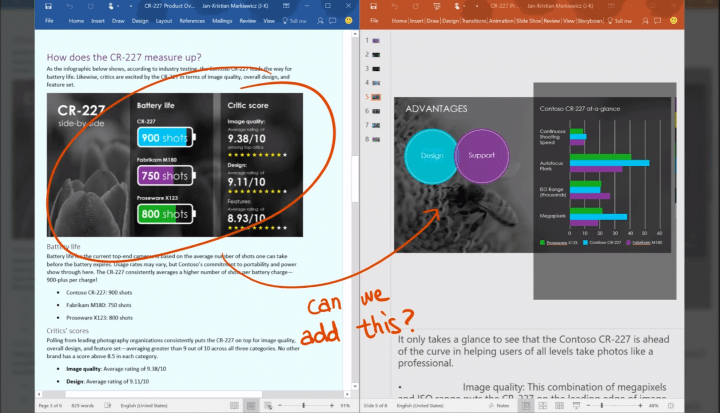Select slide 4 thumbnail in PowerPoint
Screen dimensions: 720x413
click(x=376, y=83)
